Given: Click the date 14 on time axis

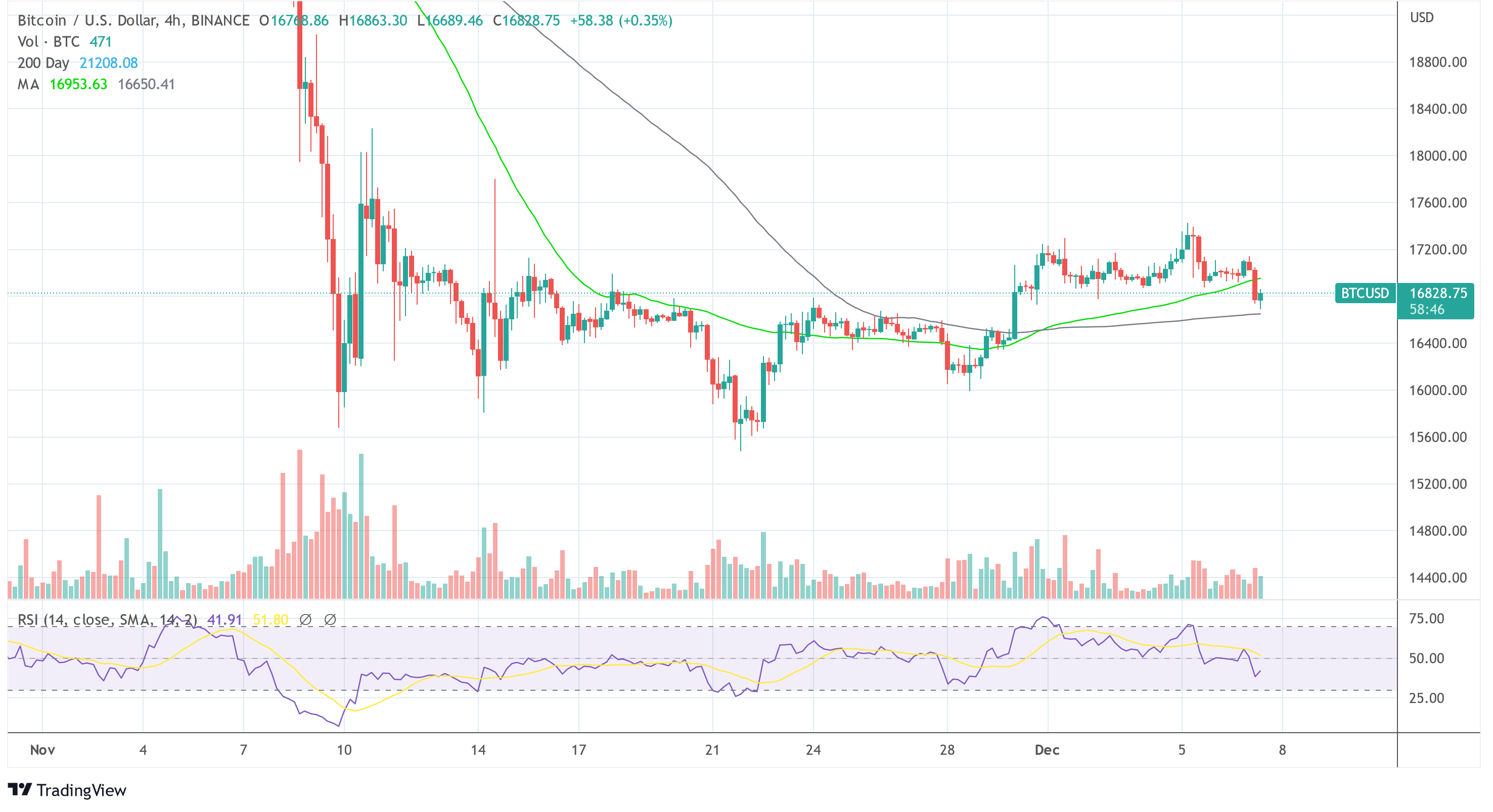Looking at the screenshot, I should (478, 751).
